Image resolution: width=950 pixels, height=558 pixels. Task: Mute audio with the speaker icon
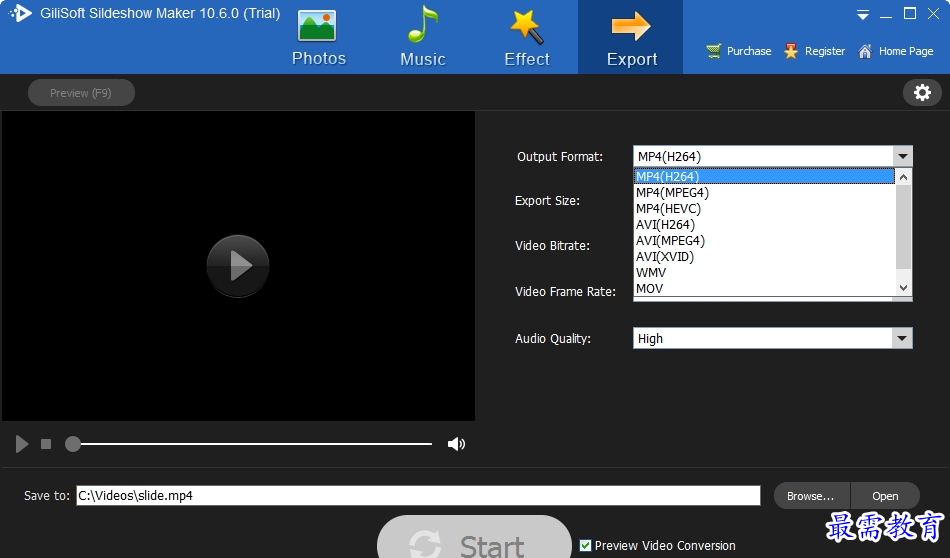tap(456, 444)
